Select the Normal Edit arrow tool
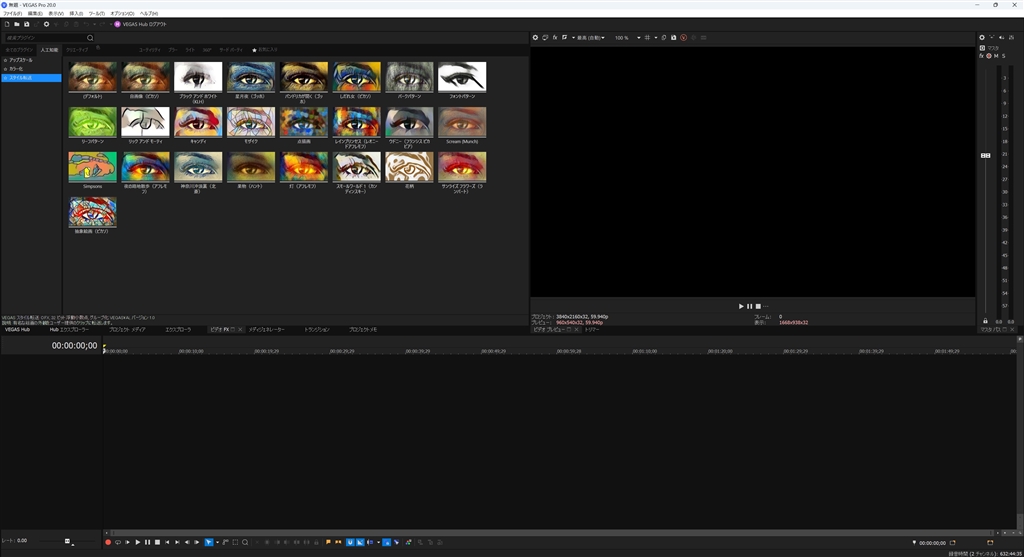This screenshot has width=1024, height=557. pos(209,542)
